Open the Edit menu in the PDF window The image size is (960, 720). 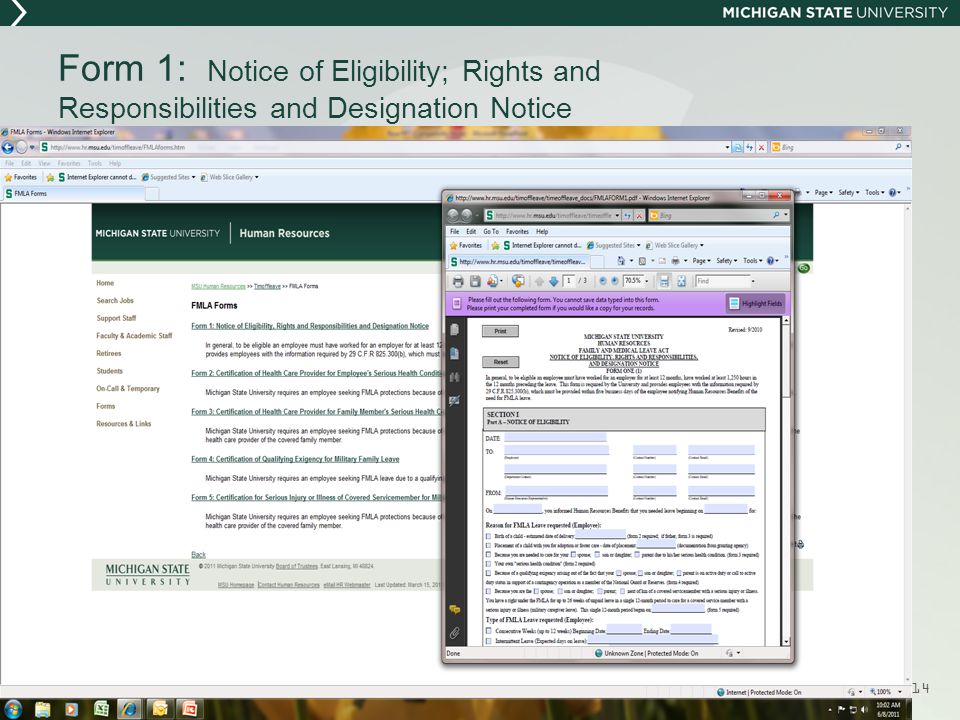[x=471, y=231]
